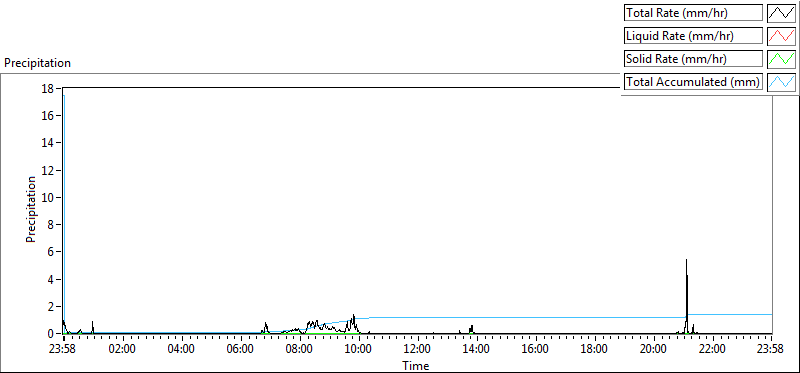Viewport: 800px width, 373px height.
Task: Click the Liquid Rate red line icon
Action: click(x=781, y=36)
